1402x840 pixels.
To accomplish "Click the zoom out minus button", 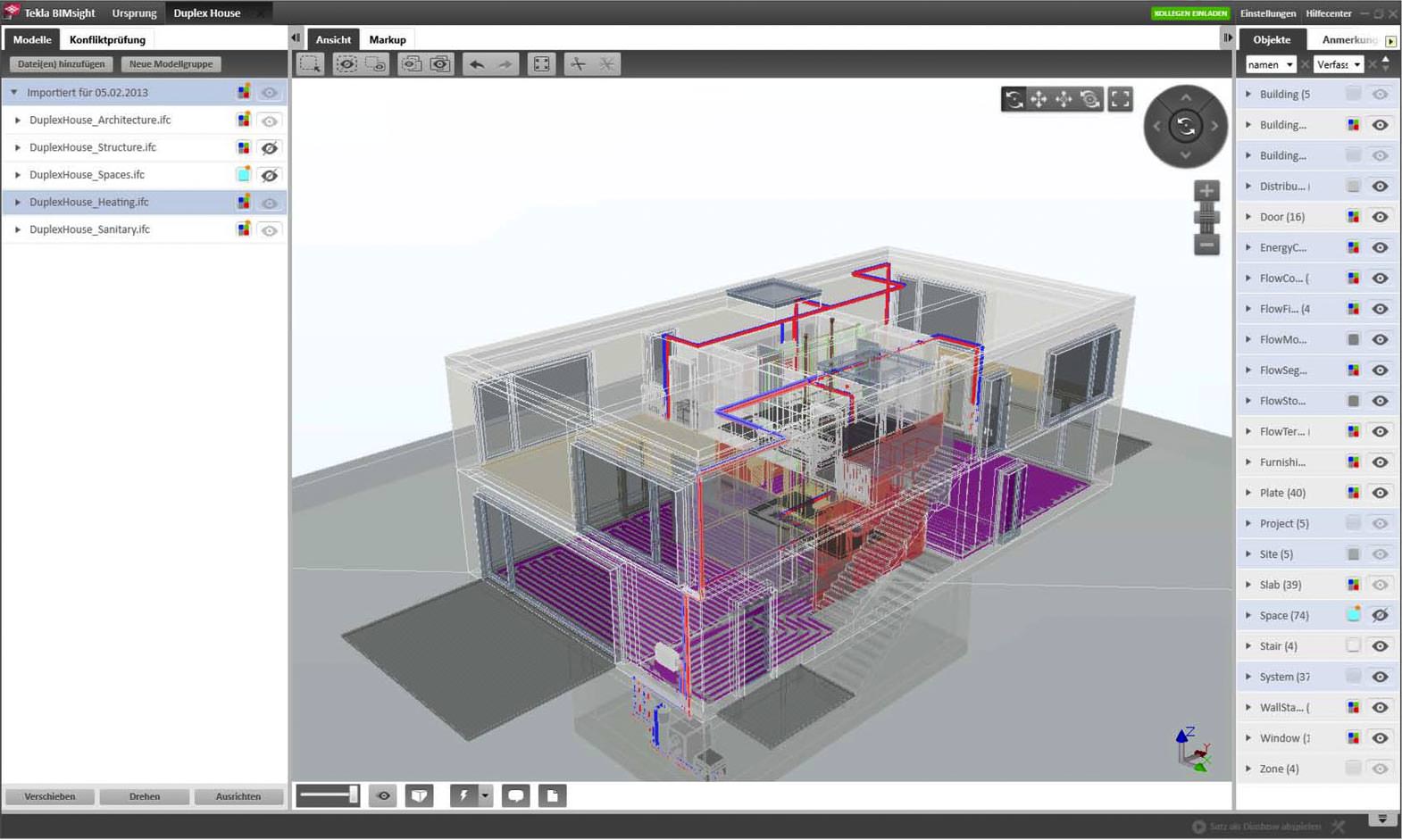I will [1207, 244].
